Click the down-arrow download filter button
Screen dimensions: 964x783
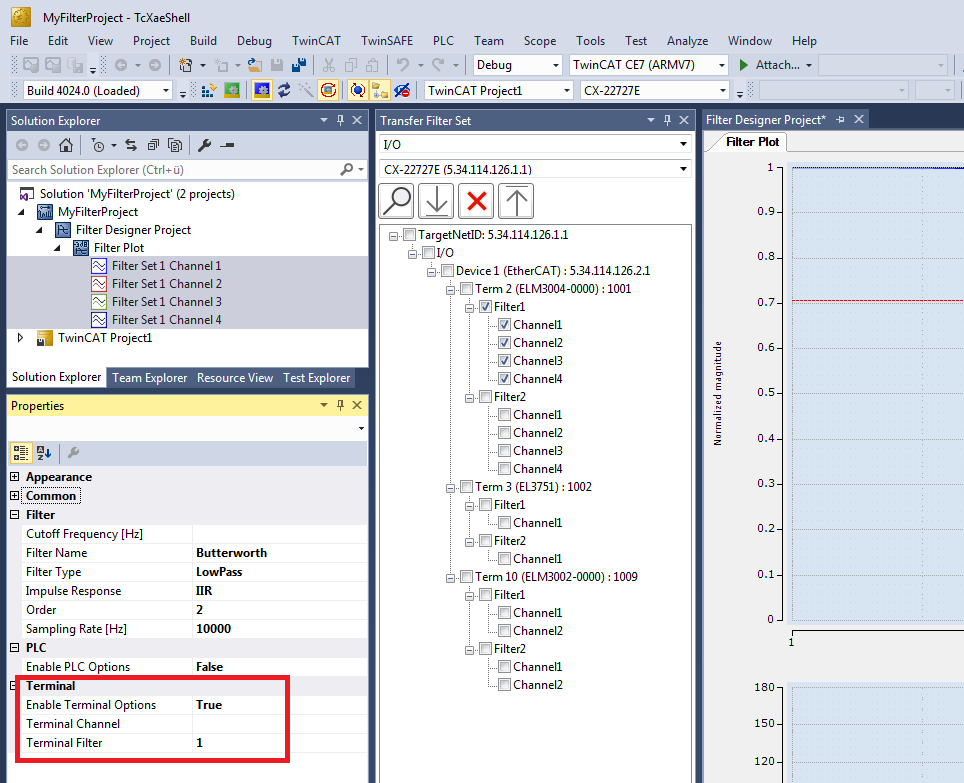[437, 201]
